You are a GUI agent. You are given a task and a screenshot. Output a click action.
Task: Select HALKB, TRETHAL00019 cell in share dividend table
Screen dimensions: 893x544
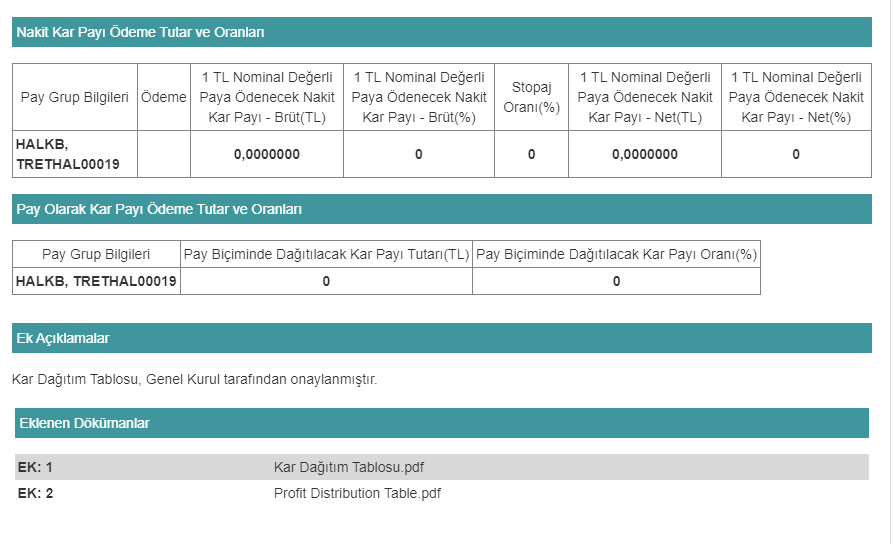coord(96,281)
